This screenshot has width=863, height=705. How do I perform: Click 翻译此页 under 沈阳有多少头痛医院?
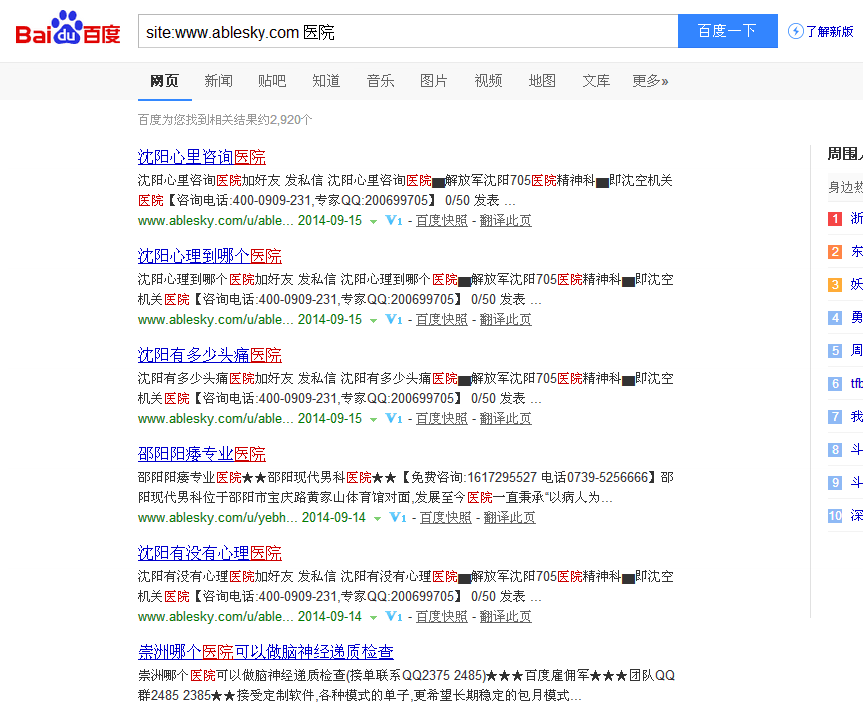(x=505, y=419)
